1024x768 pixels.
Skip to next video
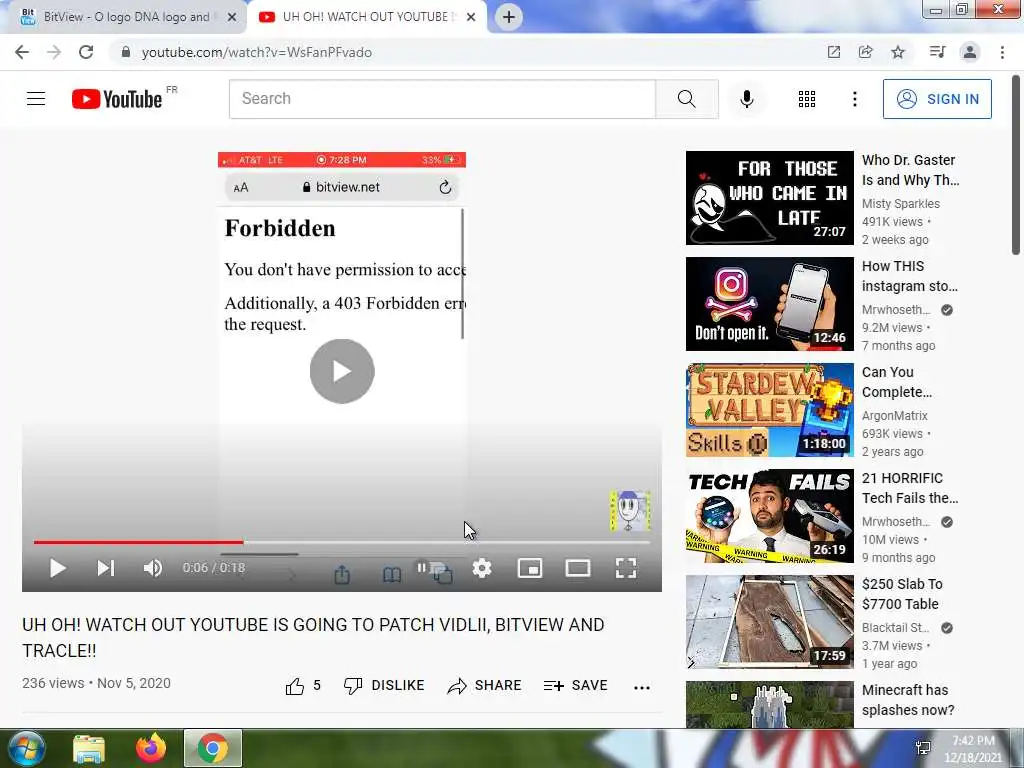(x=106, y=568)
